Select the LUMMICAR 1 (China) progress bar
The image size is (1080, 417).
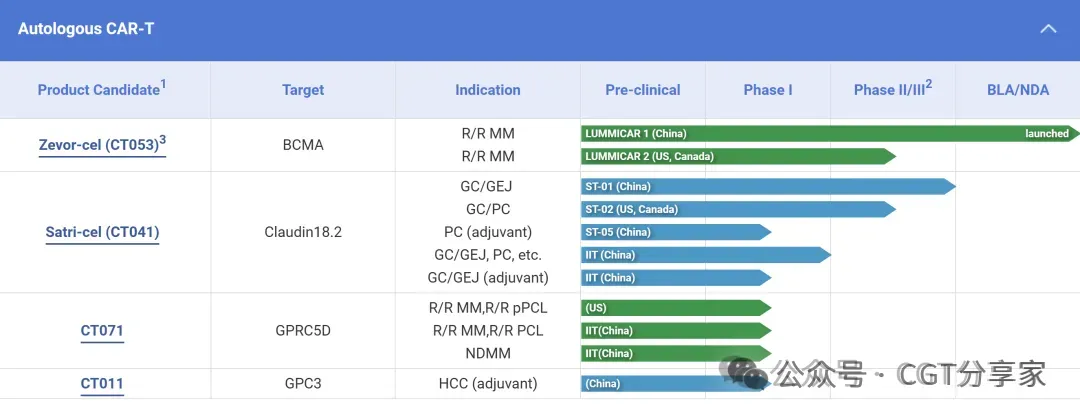pyautogui.click(x=829, y=134)
